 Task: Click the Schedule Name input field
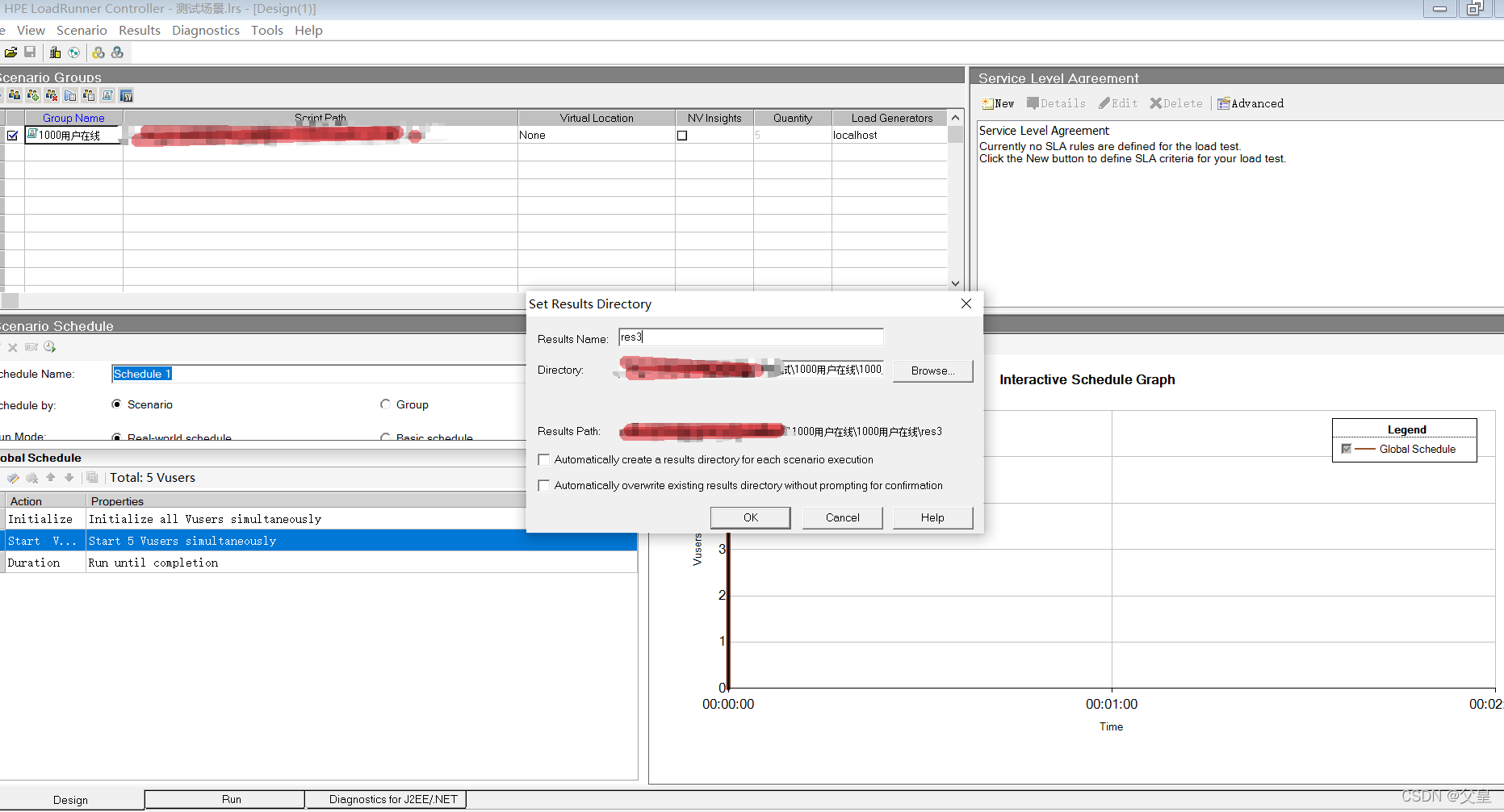319,374
